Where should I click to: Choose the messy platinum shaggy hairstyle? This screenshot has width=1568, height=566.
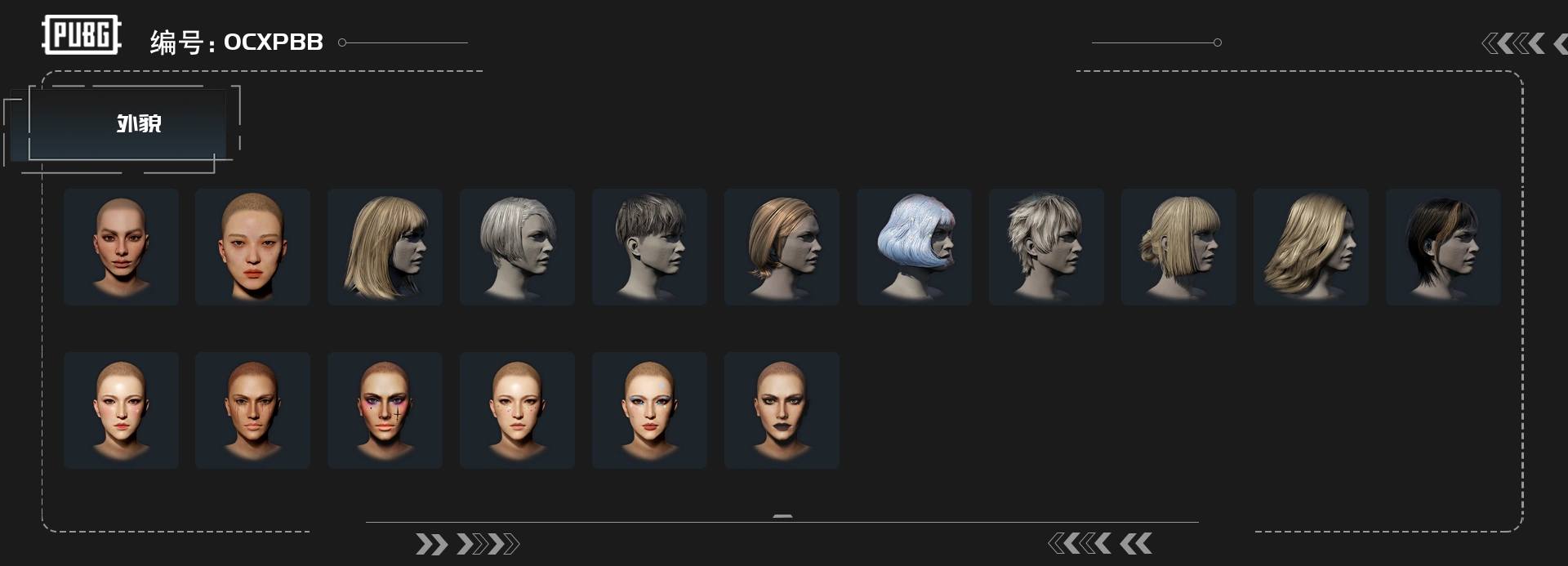click(1046, 247)
